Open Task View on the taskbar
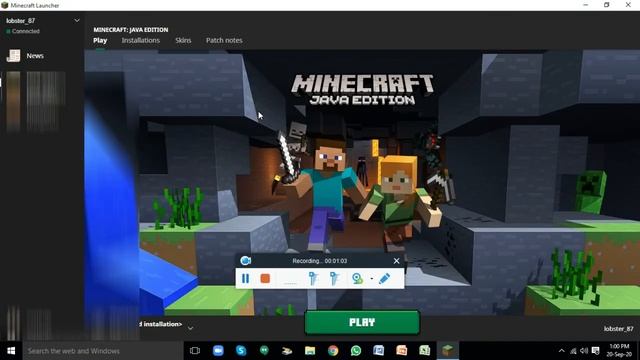The image size is (640, 360). click(195, 351)
